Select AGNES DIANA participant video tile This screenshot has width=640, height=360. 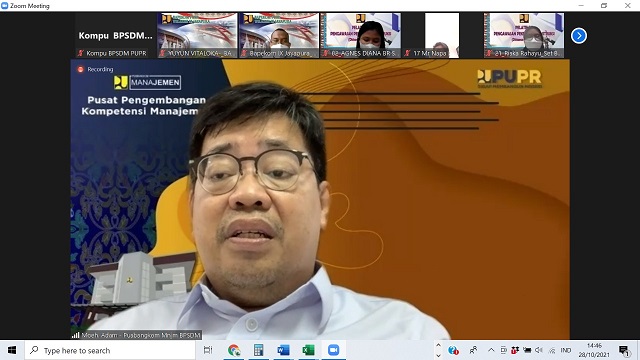coord(361,35)
